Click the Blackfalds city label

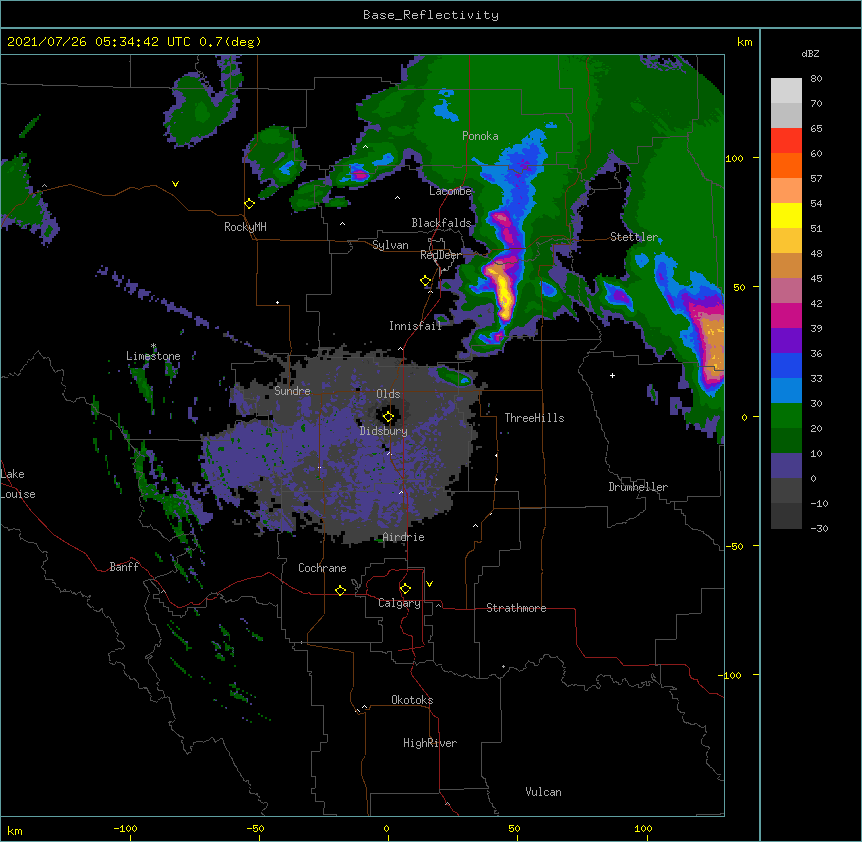pyautogui.click(x=441, y=223)
